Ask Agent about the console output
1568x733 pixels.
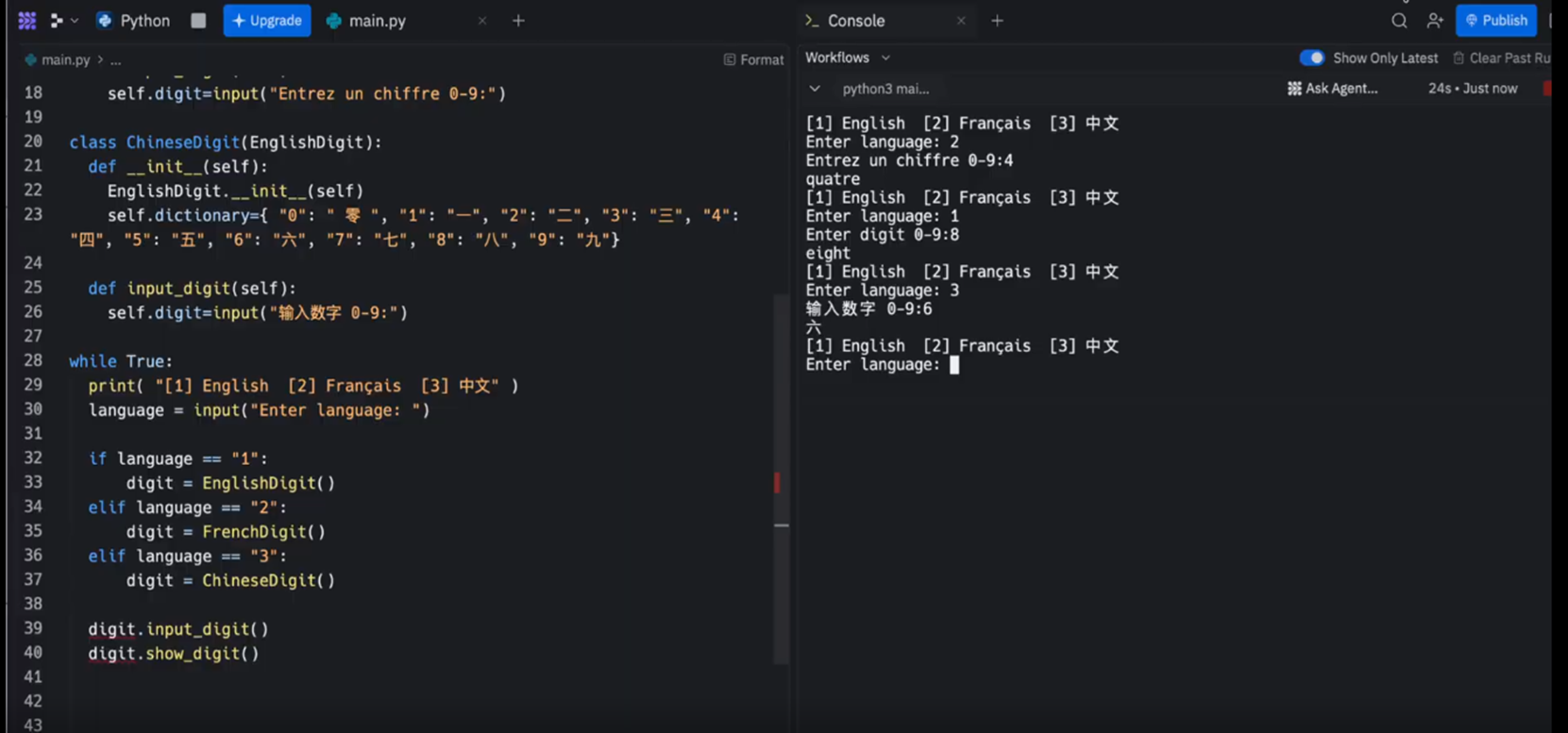click(1332, 89)
